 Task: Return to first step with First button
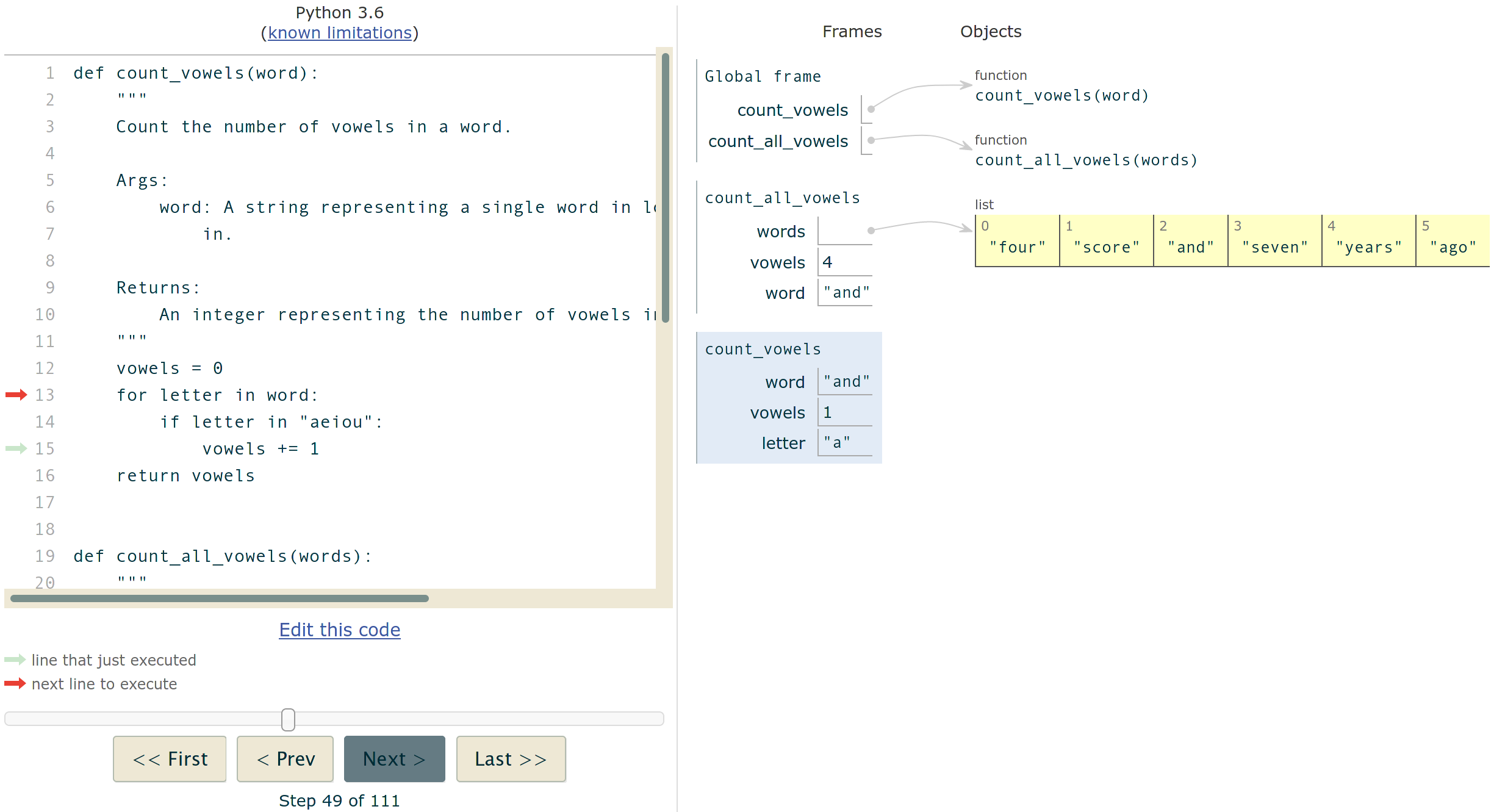170,759
